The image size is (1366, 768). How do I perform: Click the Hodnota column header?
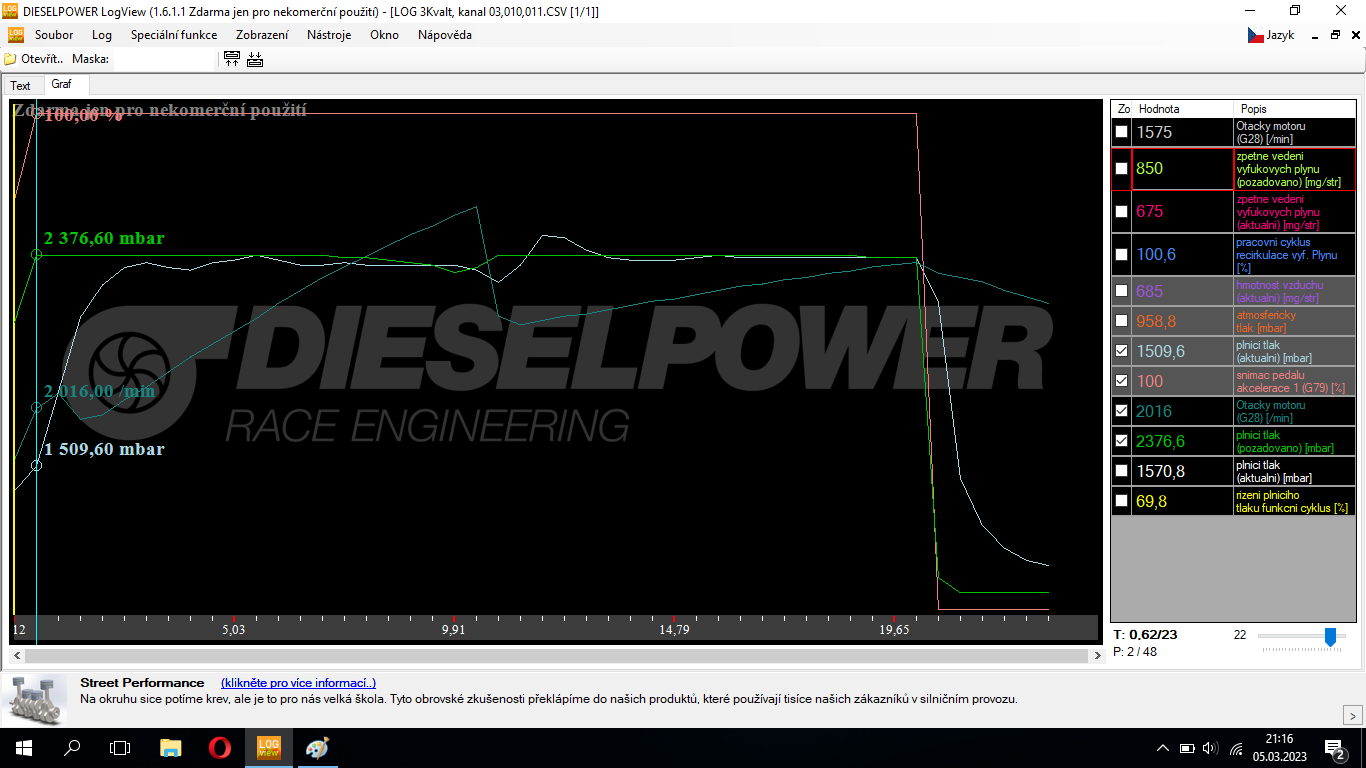(x=1182, y=108)
